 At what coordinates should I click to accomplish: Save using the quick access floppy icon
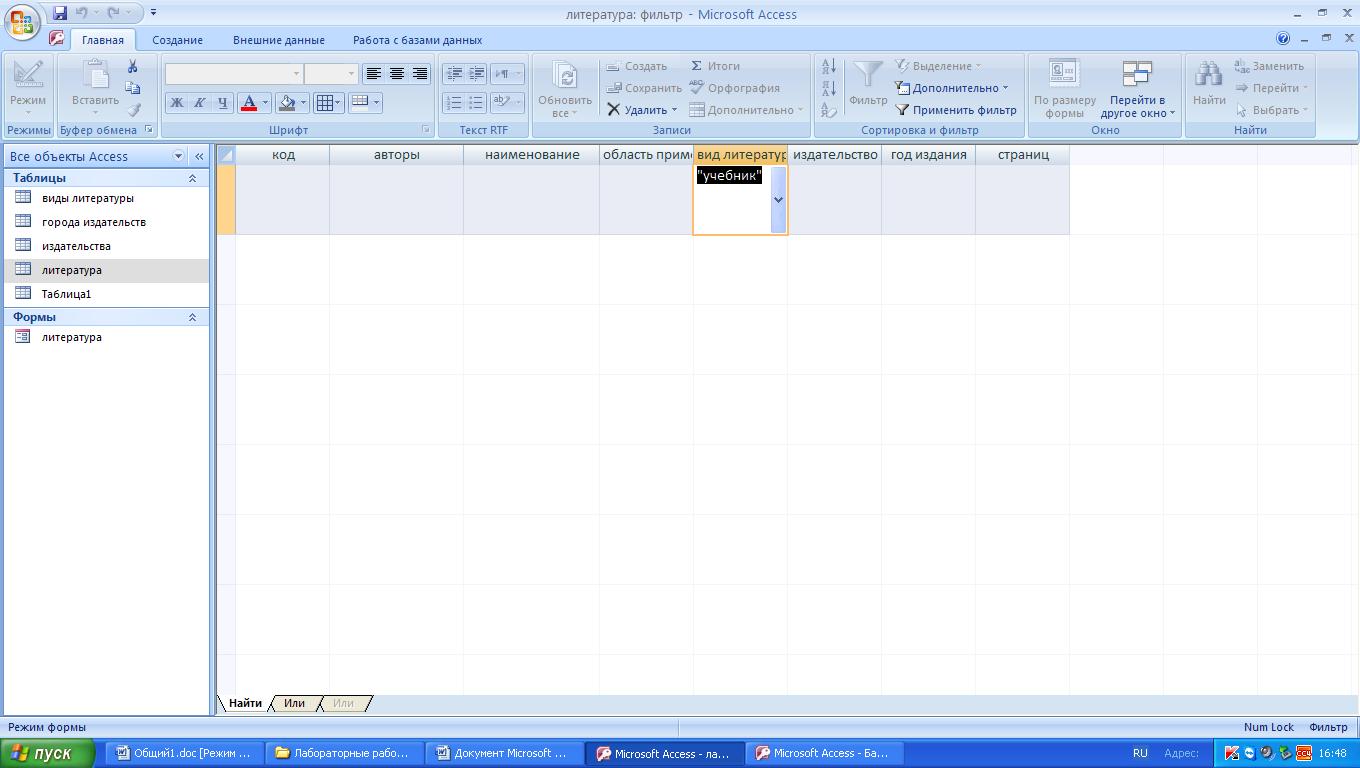[60, 13]
